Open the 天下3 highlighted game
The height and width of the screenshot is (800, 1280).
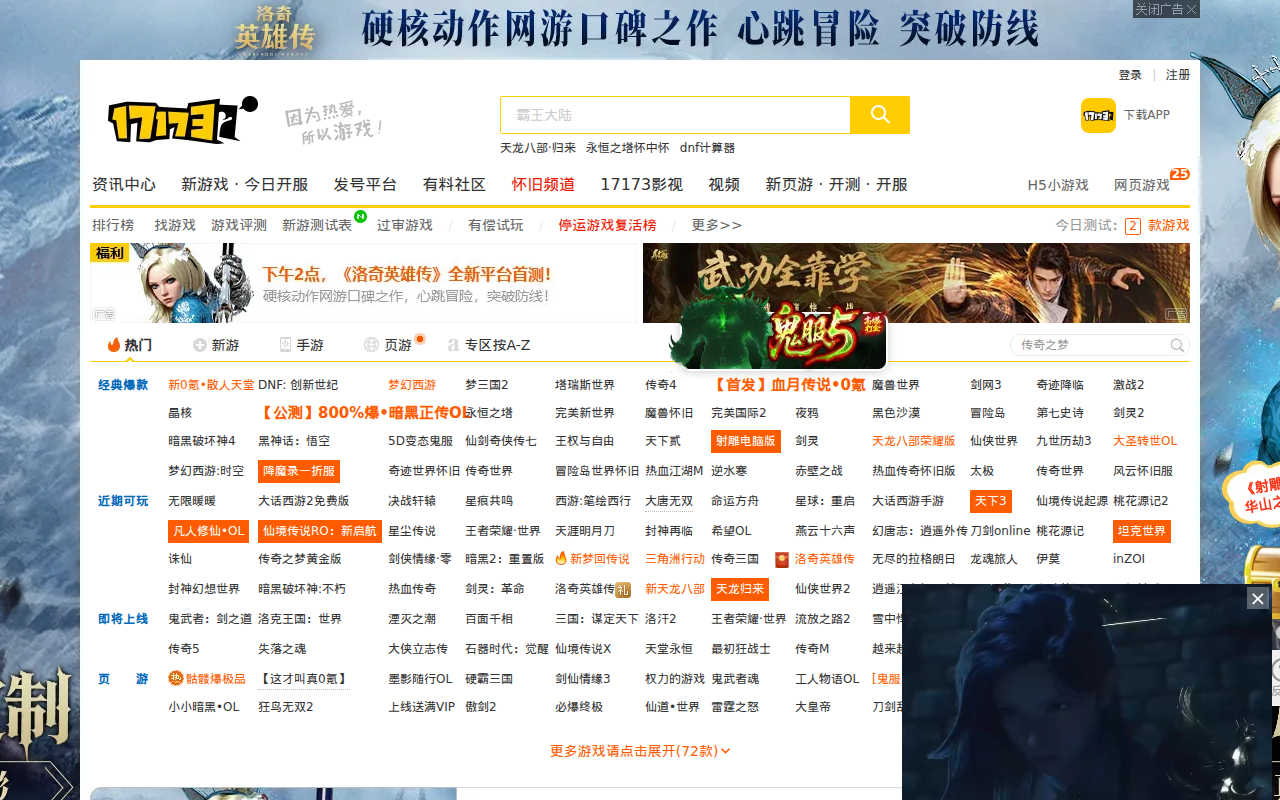click(x=991, y=501)
